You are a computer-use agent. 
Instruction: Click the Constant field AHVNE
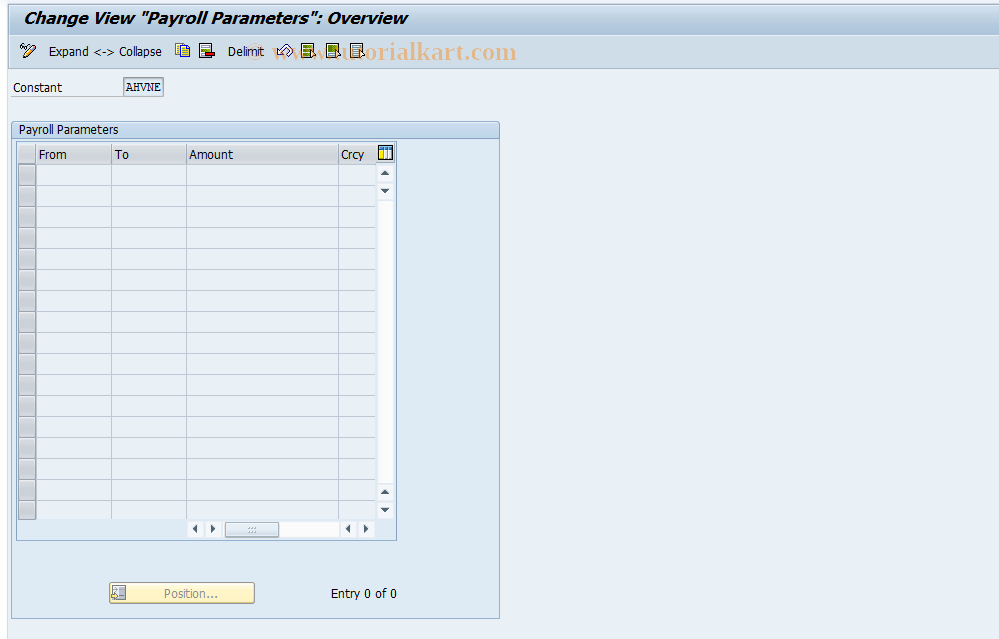pyautogui.click(x=143, y=87)
